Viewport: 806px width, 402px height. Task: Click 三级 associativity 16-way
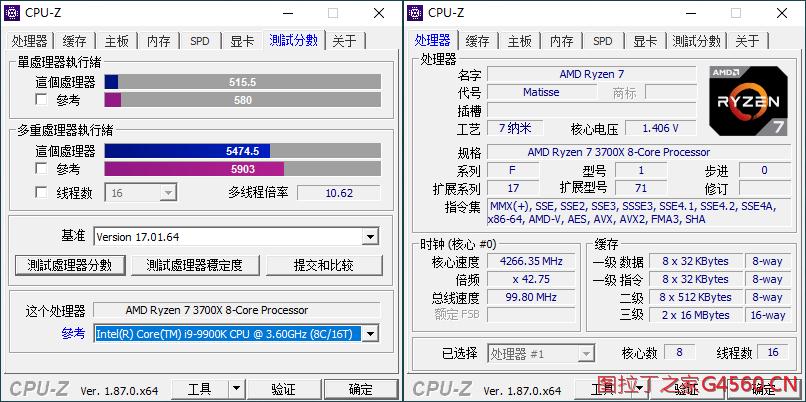click(x=768, y=315)
